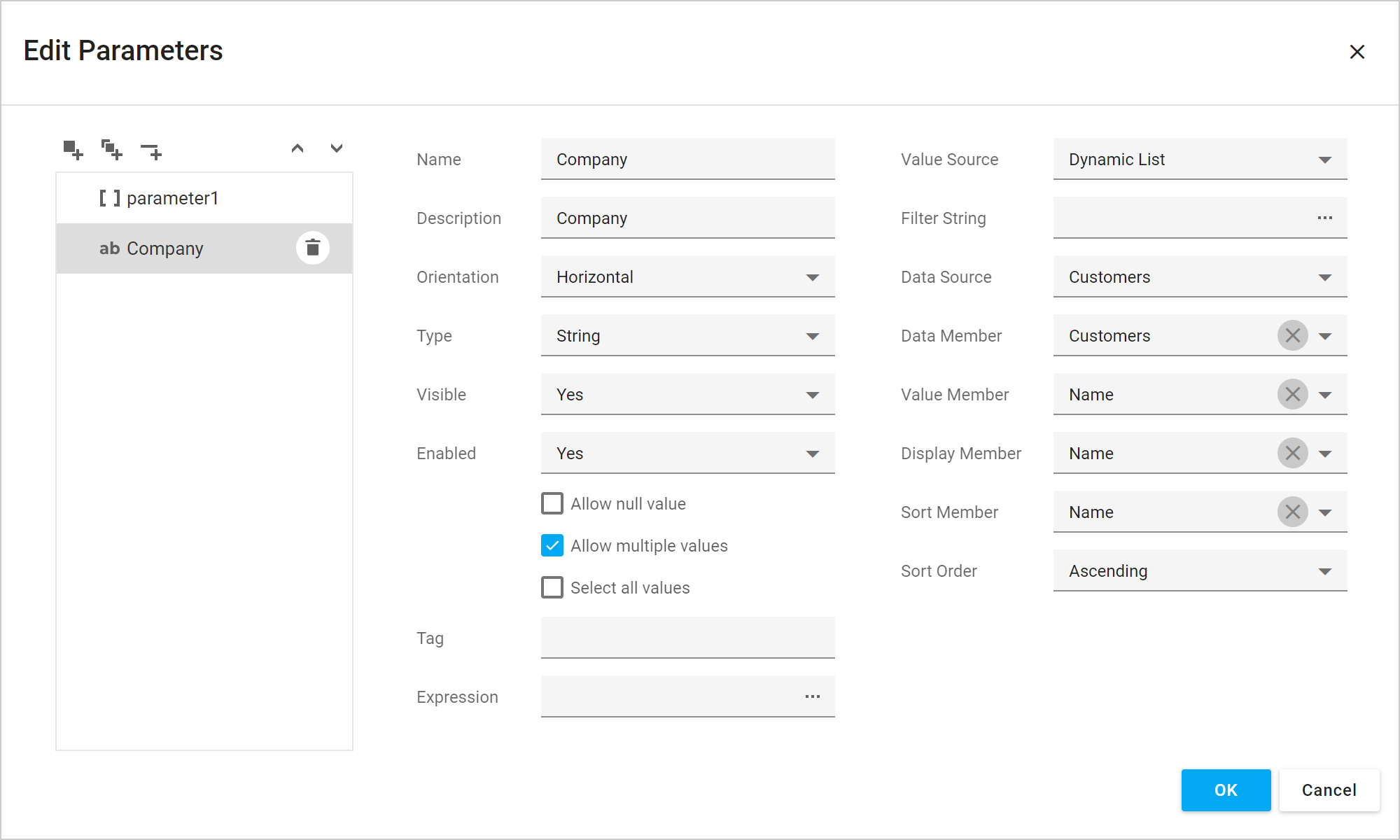Uncheck Allow multiple values

click(x=552, y=545)
